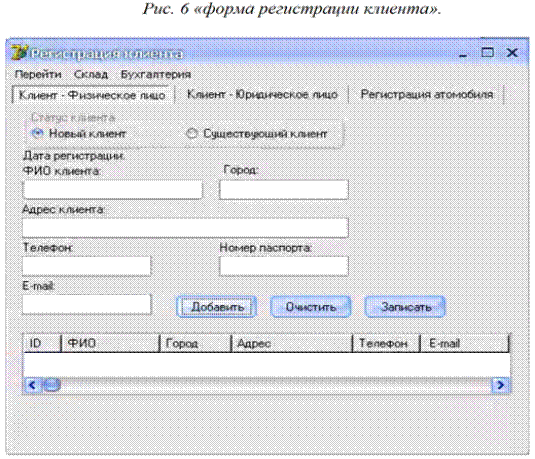Image resolution: width=535 pixels, height=459 pixels.
Task: Open the Склад menu
Action: coord(91,74)
